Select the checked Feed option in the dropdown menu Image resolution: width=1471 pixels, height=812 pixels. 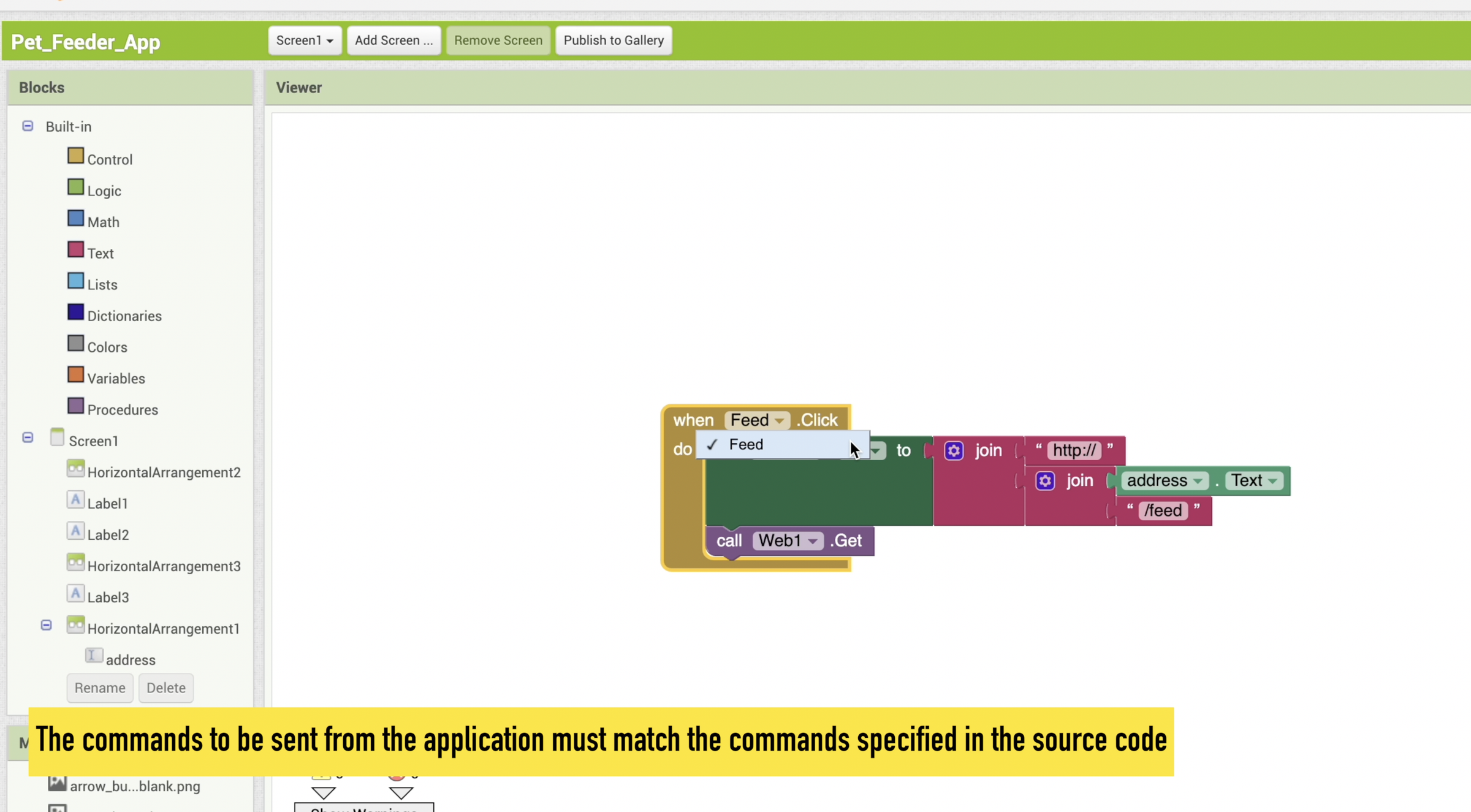click(x=745, y=445)
